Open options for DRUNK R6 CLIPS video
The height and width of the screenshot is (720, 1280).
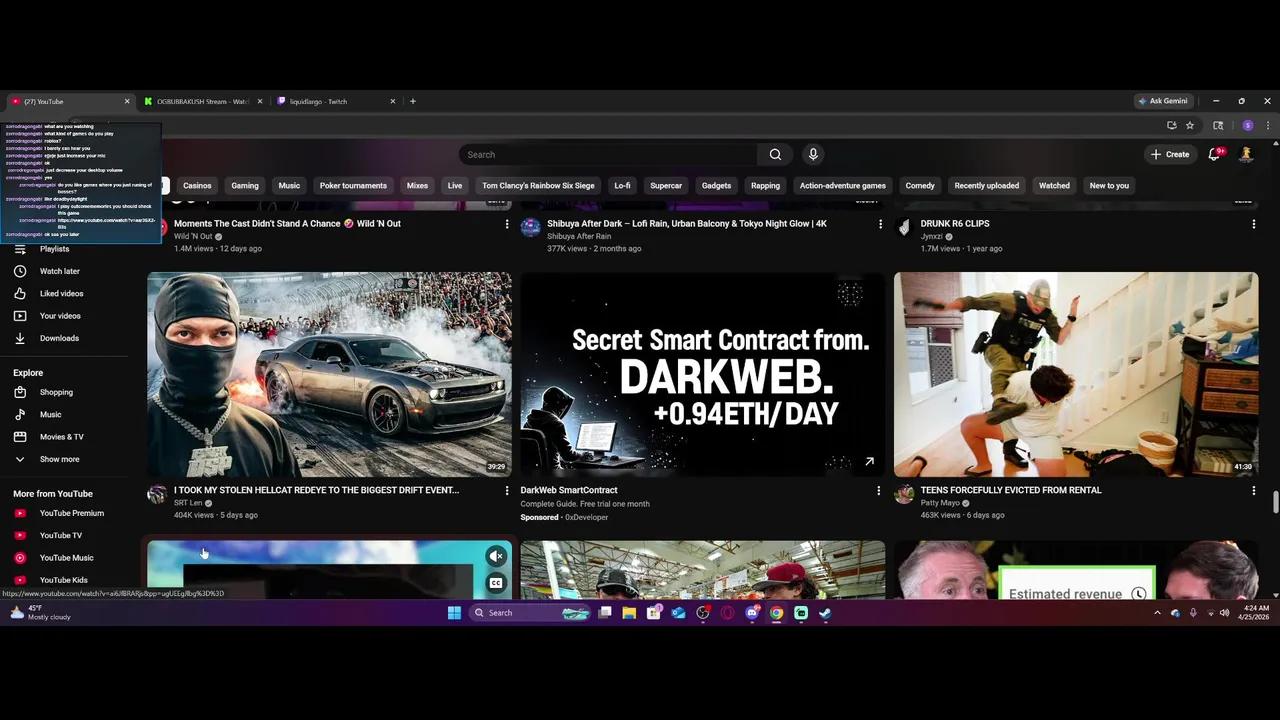point(1253,224)
